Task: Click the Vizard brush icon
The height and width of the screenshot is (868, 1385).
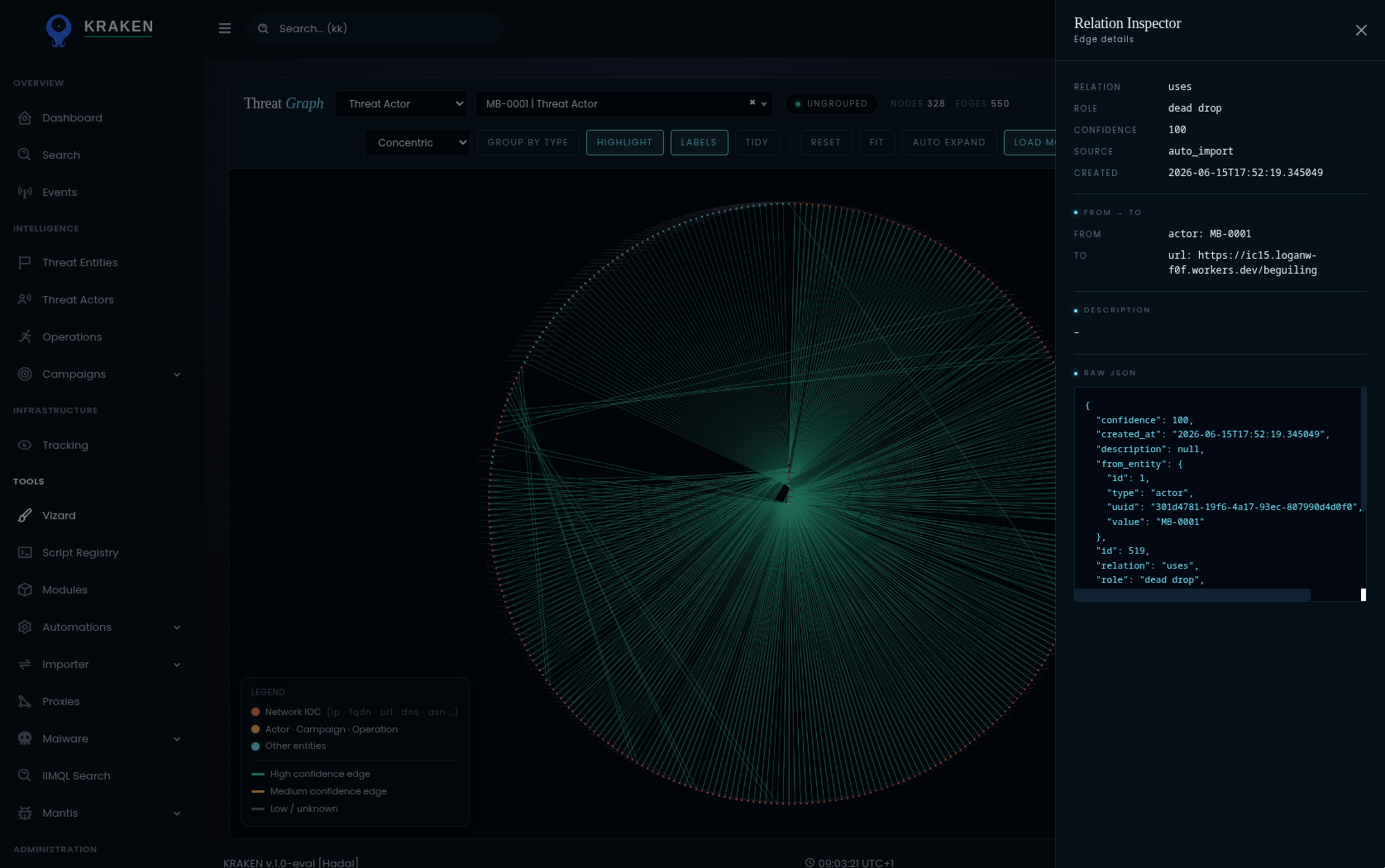Action: click(x=25, y=515)
